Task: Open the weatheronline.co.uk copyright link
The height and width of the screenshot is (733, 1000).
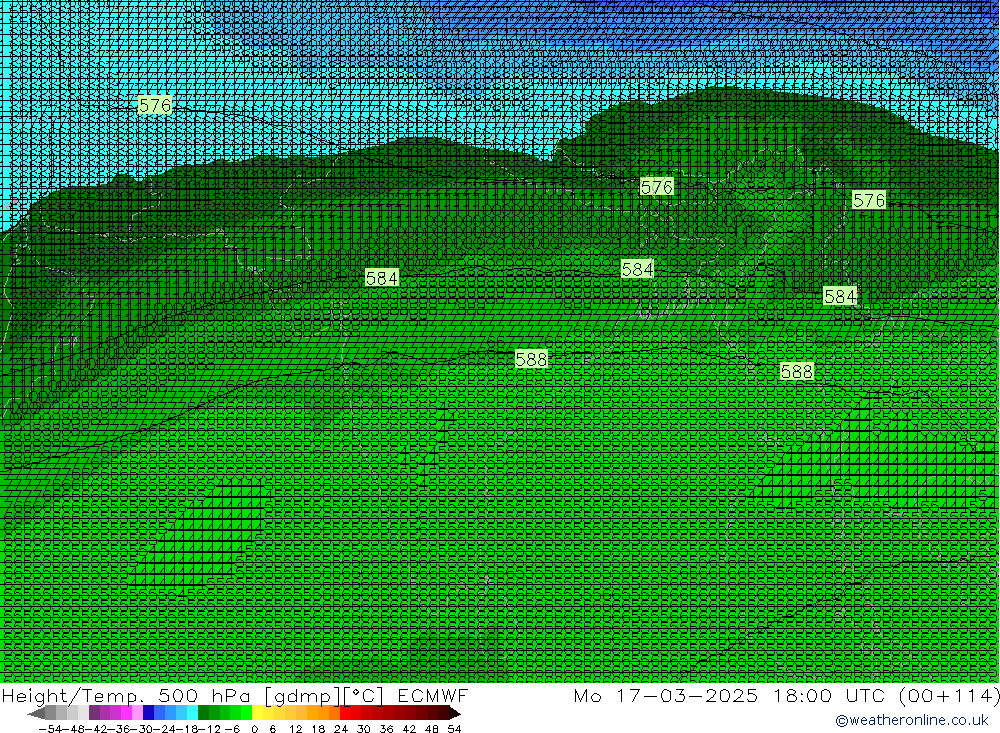Action: coord(911,720)
